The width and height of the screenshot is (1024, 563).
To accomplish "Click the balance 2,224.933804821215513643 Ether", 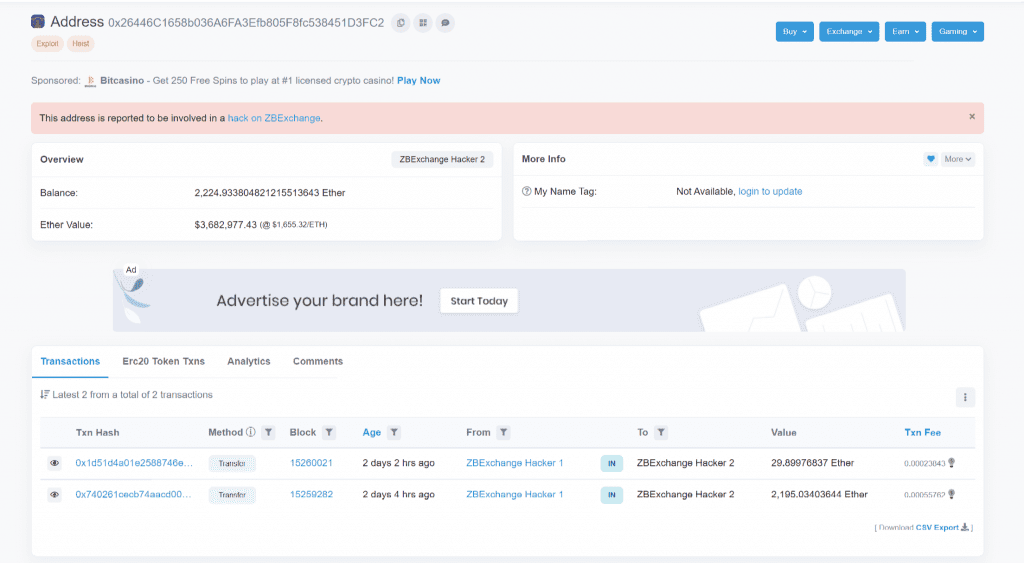I will tap(270, 193).
